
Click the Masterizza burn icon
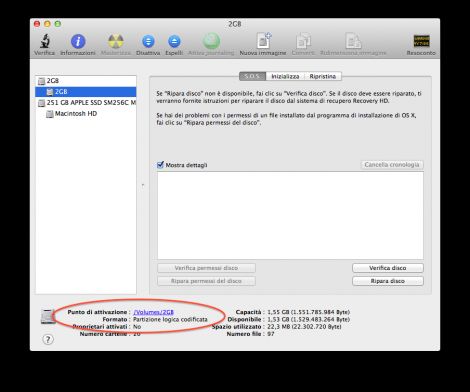pos(116,41)
